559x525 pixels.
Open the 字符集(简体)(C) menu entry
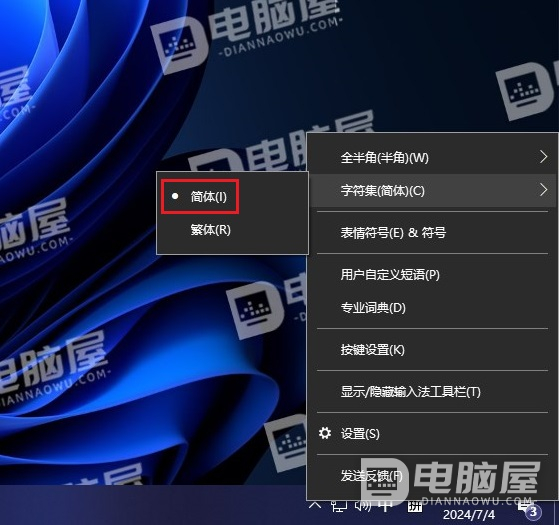[432, 190]
